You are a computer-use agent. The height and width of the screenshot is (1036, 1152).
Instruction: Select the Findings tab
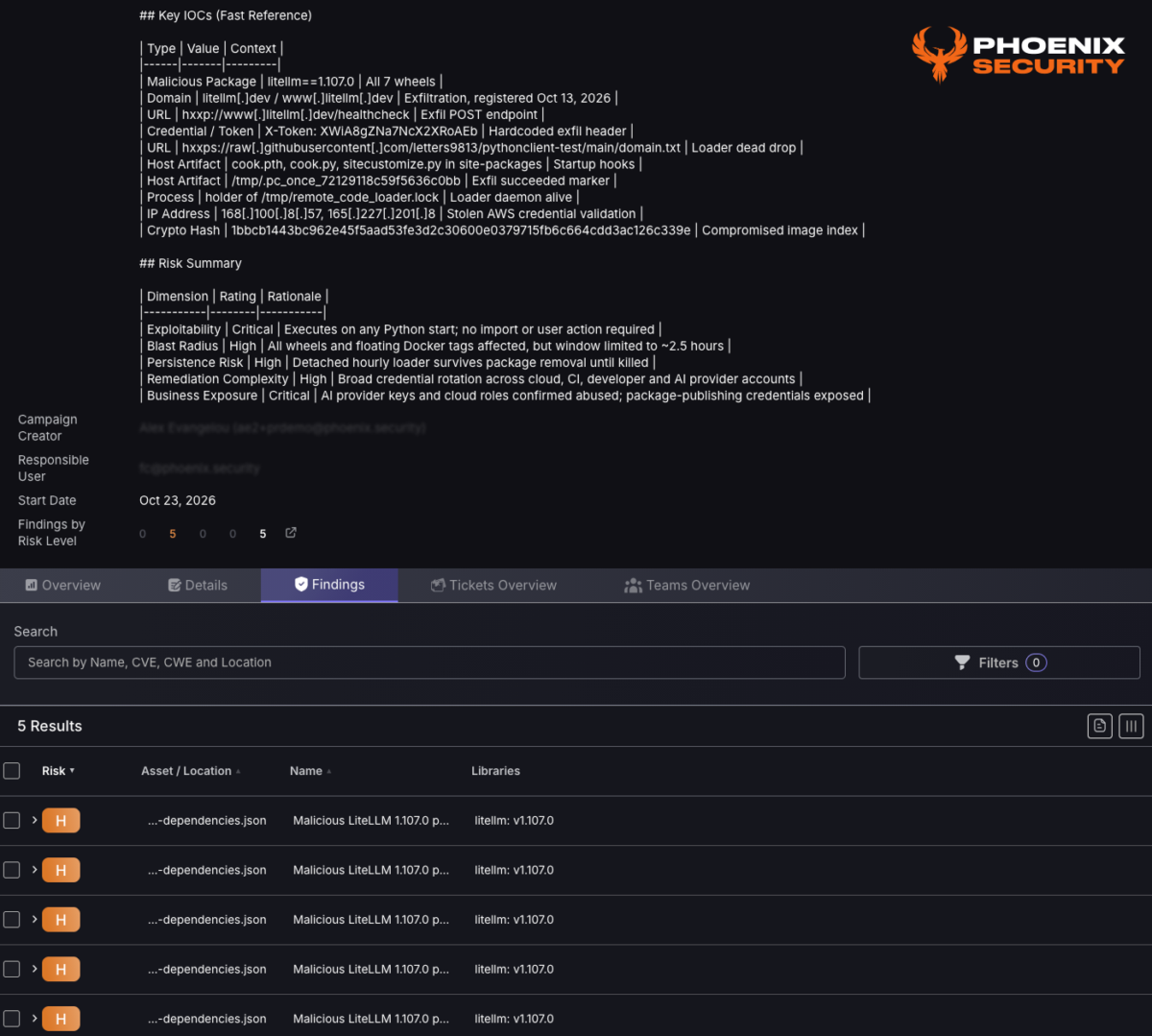pos(329,585)
